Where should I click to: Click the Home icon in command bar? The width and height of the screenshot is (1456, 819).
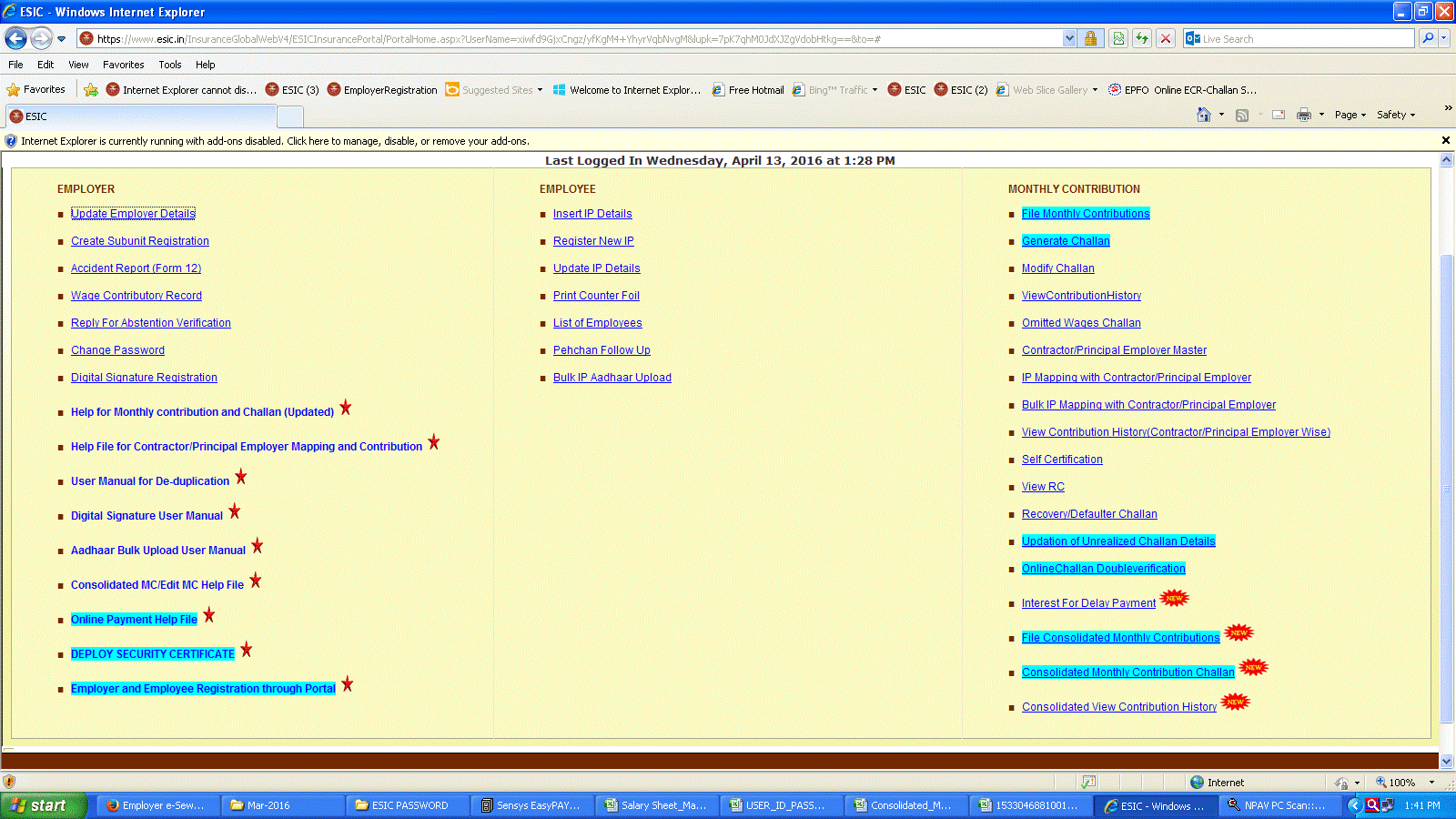point(1204,115)
